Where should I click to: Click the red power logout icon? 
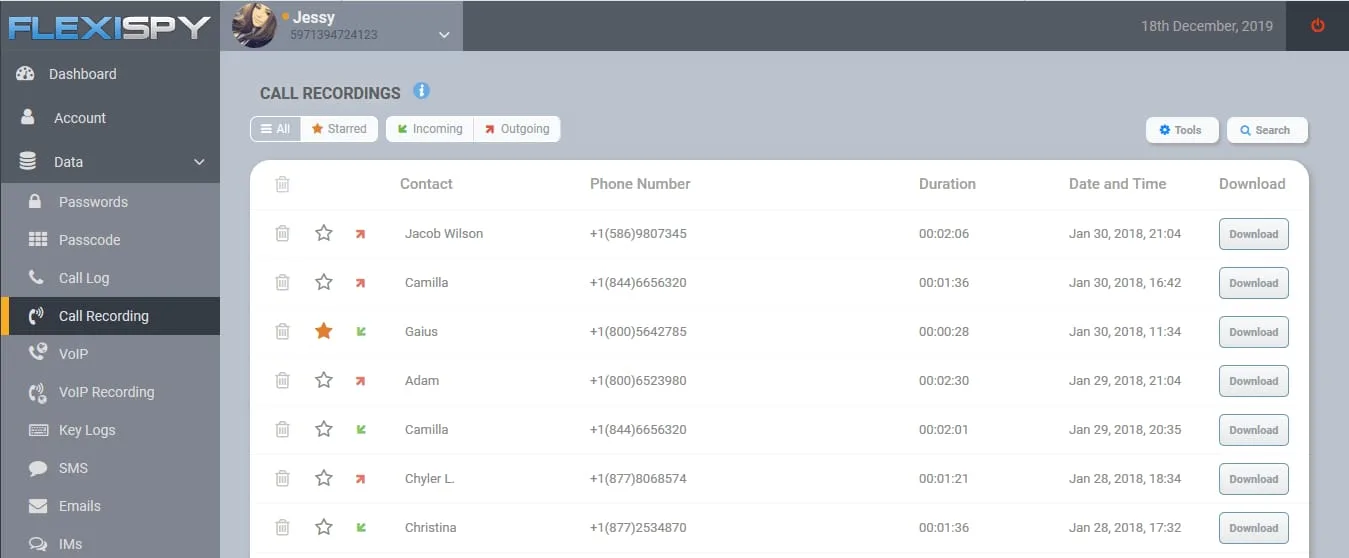tap(1317, 26)
